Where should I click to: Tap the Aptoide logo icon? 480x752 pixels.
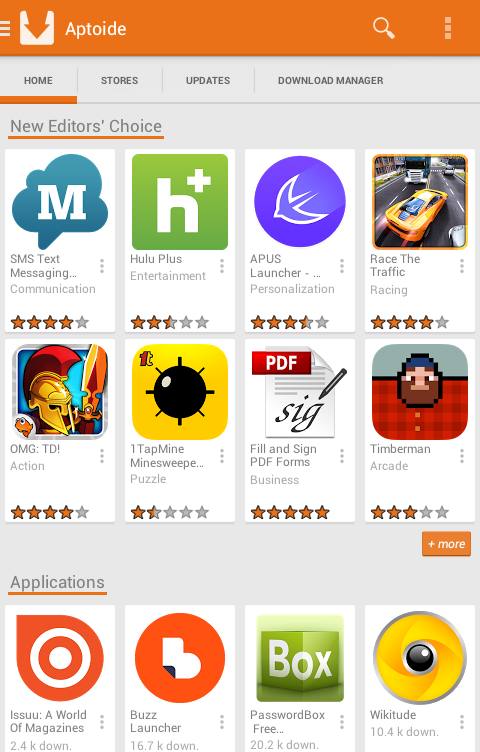(37, 28)
